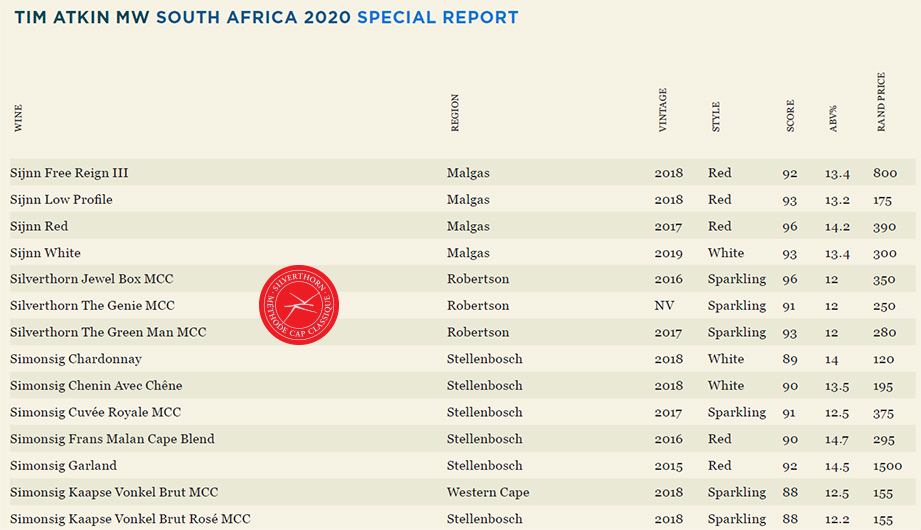Viewport: 921px width, 530px height.
Task: Click score 96 in Sijnn Red row
Action: point(789,227)
